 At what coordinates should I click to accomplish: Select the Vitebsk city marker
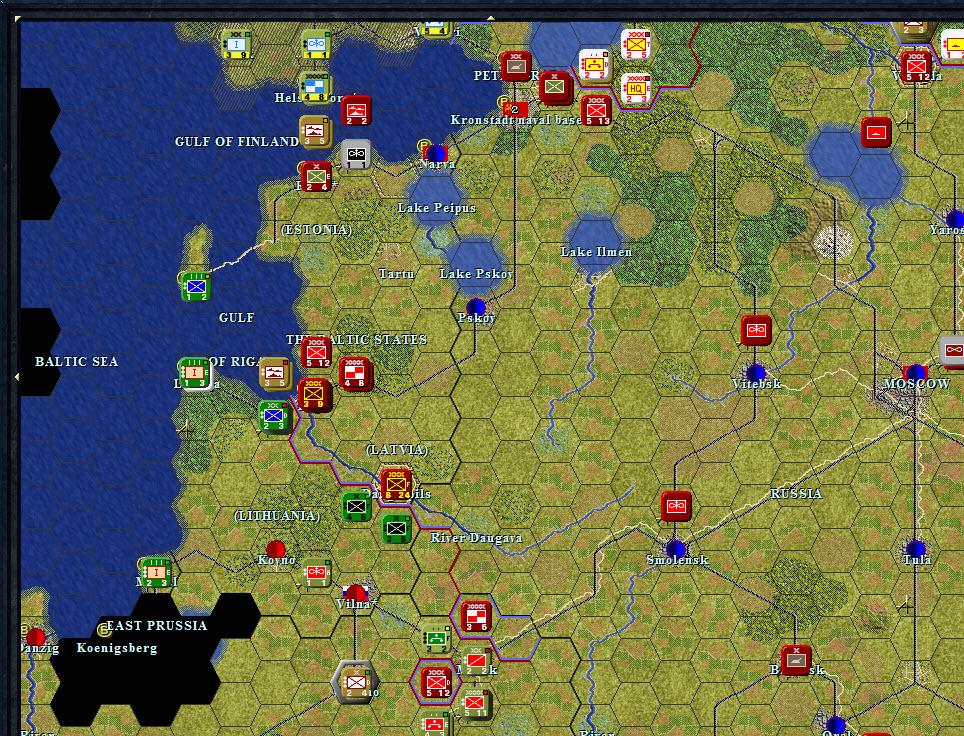756,373
